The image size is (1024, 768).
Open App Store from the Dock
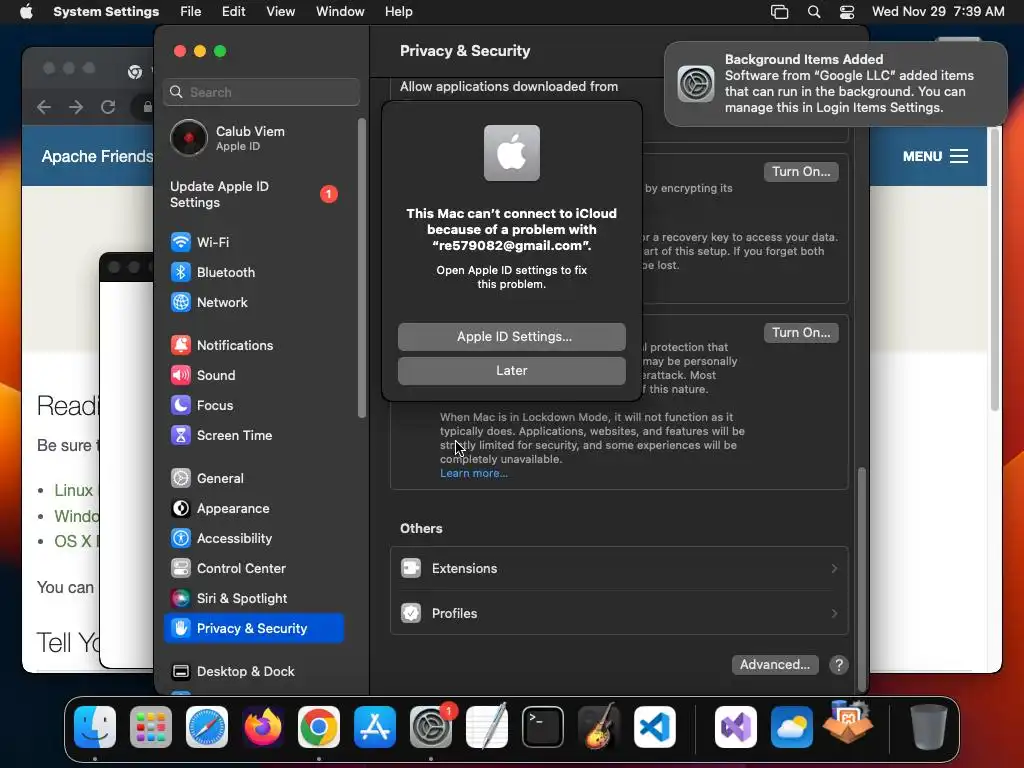375,727
